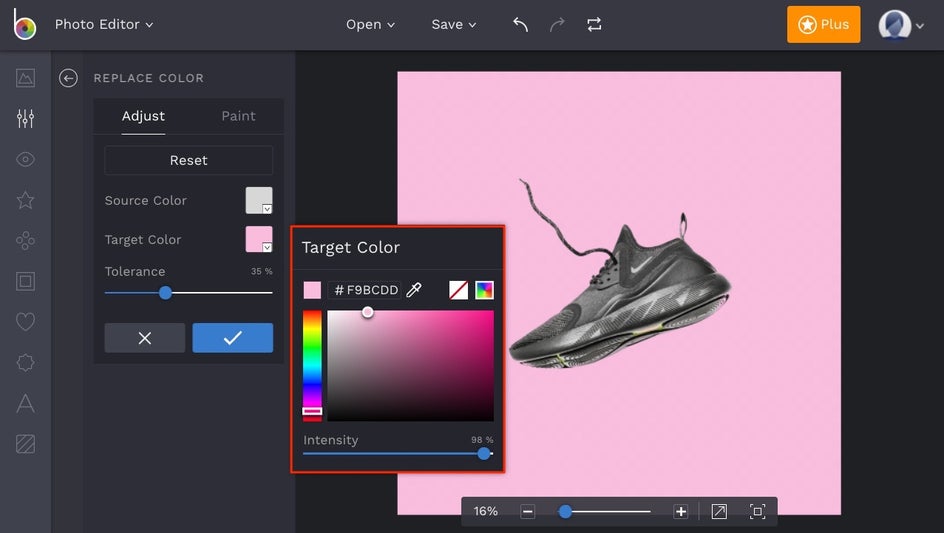Click the eyedropper tool in Target Color
This screenshot has height=533, width=944.
pos(414,290)
